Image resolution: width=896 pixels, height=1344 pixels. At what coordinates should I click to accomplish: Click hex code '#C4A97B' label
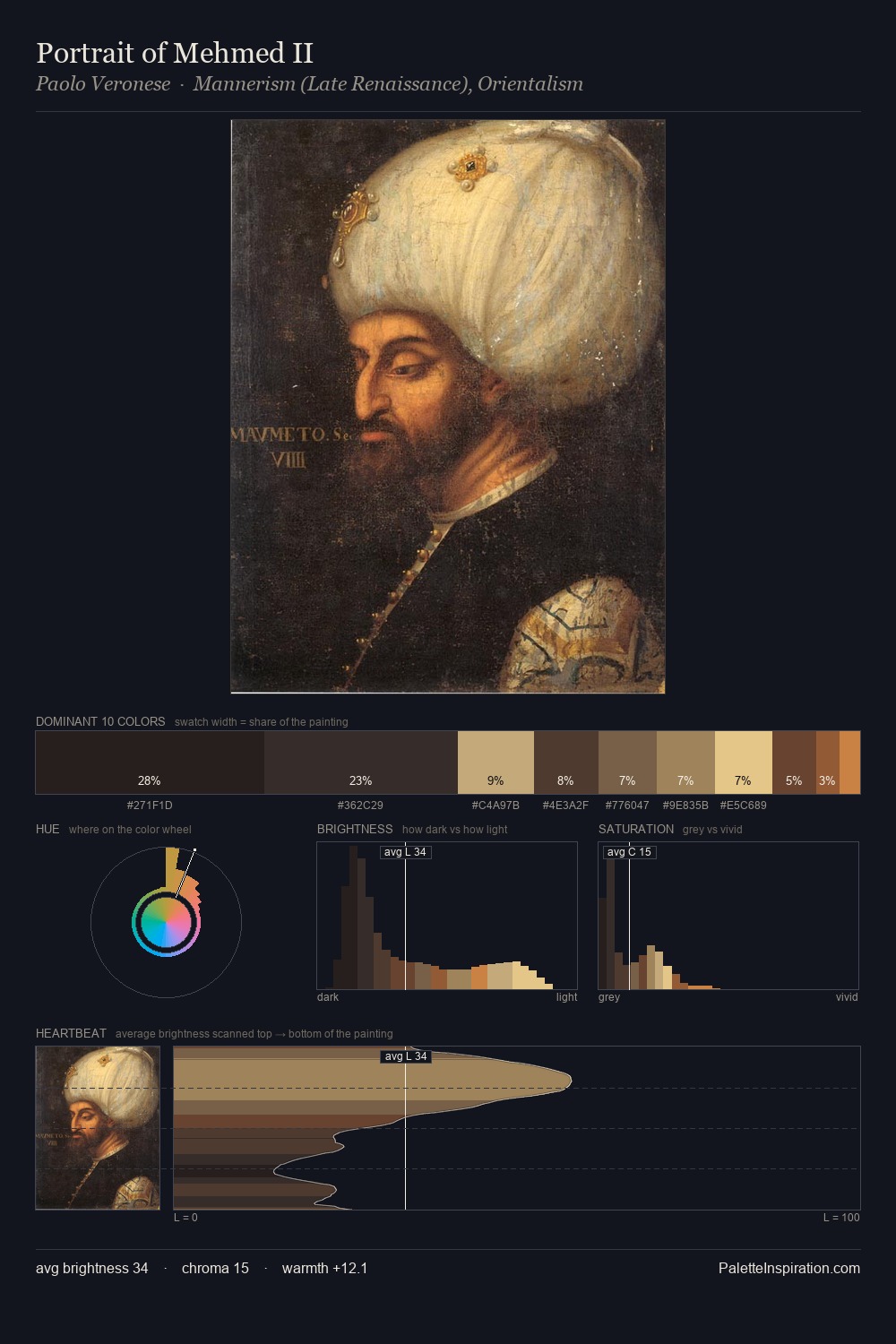tap(495, 806)
